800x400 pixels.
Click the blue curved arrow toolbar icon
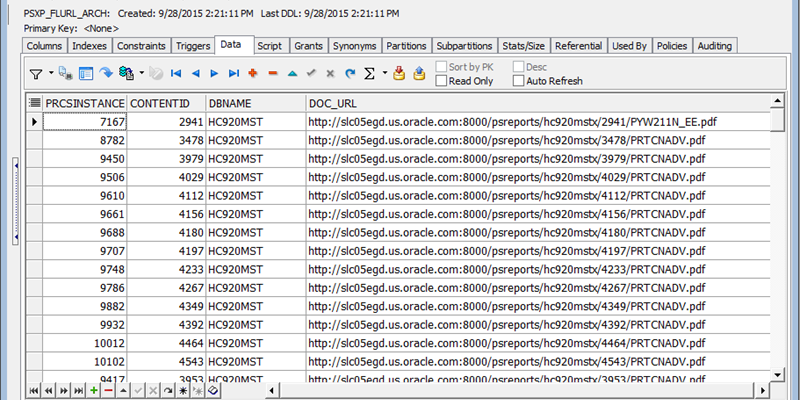[x=106, y=73]
